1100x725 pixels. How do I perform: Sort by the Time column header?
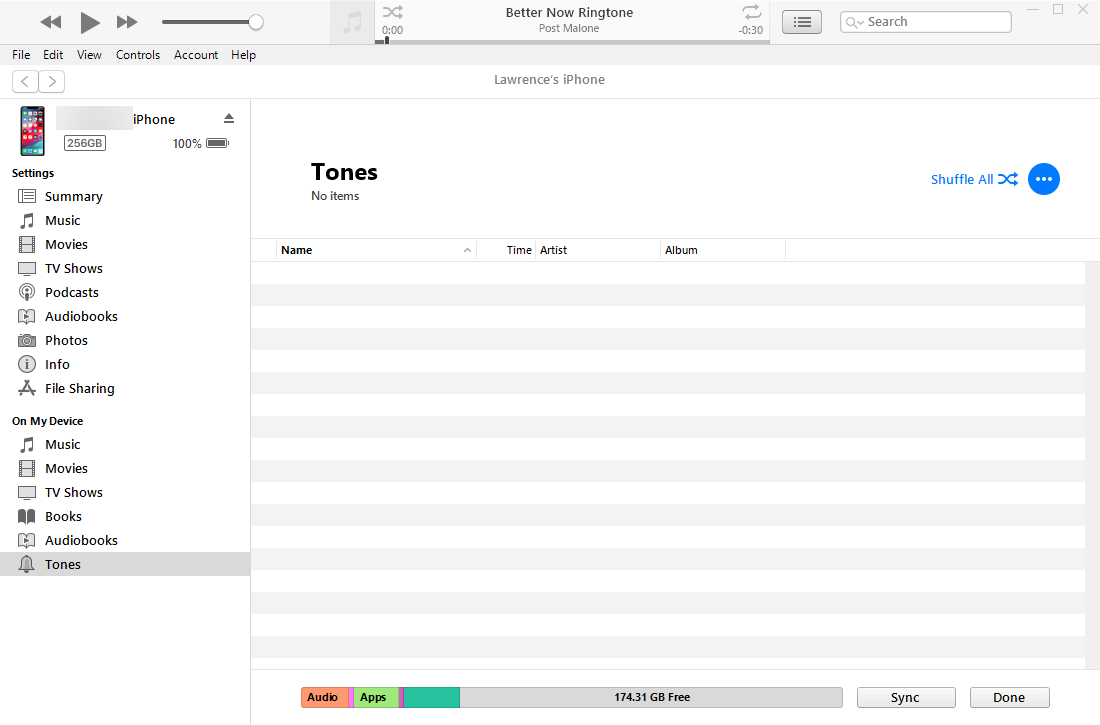tap(507, 250)
